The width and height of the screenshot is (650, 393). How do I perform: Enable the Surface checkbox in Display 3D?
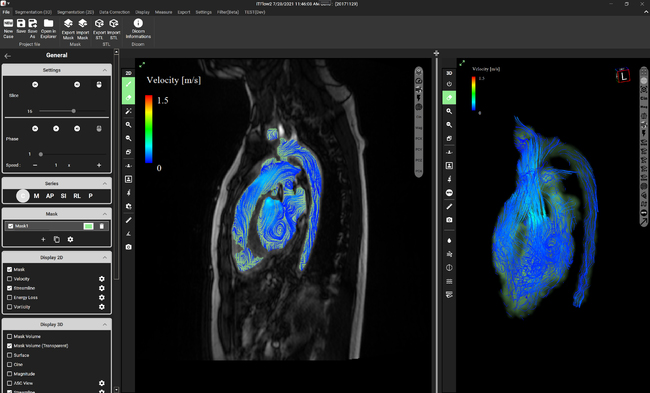pyautogui.click(x=10, y=355)
